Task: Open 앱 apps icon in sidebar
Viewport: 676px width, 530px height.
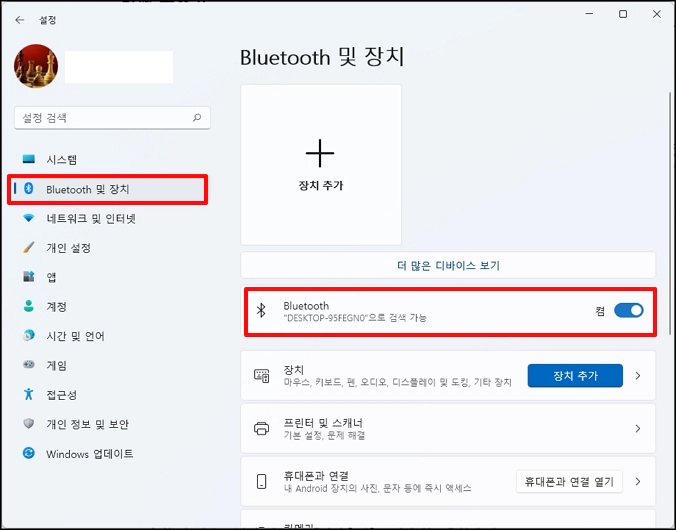Action: pos(29,276)
